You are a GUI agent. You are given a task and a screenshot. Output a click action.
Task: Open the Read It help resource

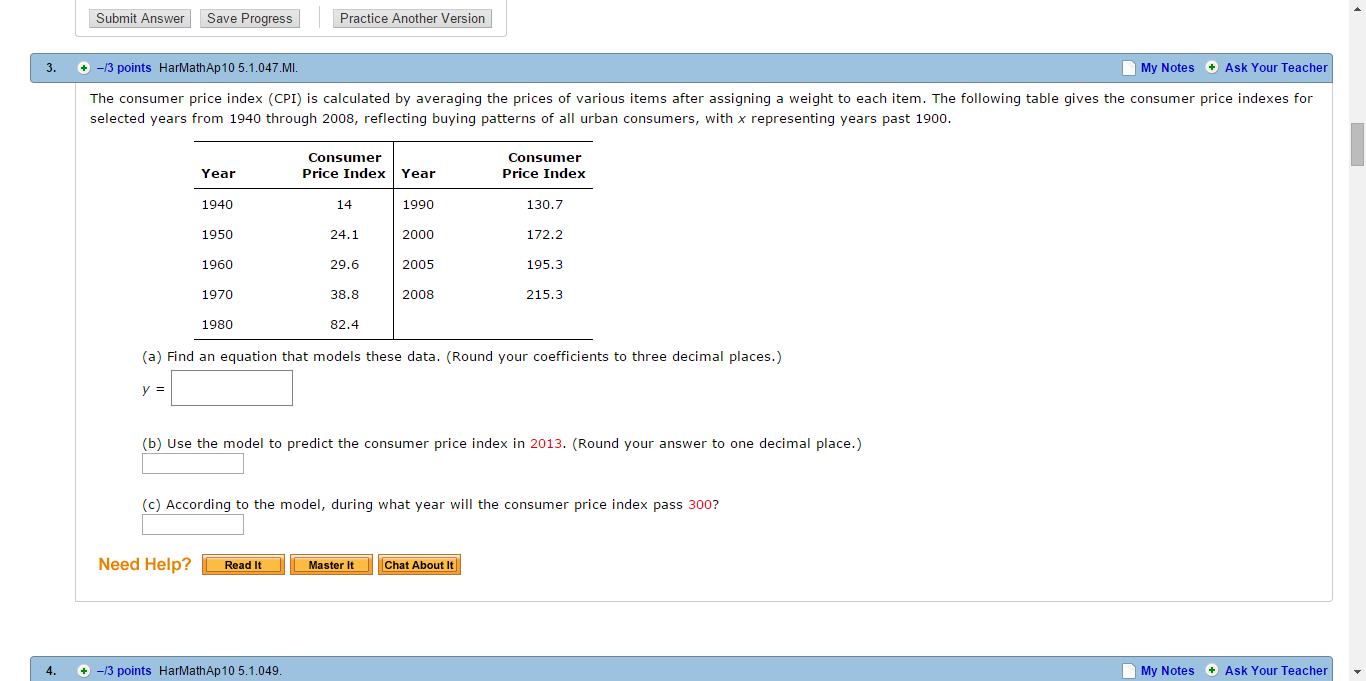(x=242, y=564)
